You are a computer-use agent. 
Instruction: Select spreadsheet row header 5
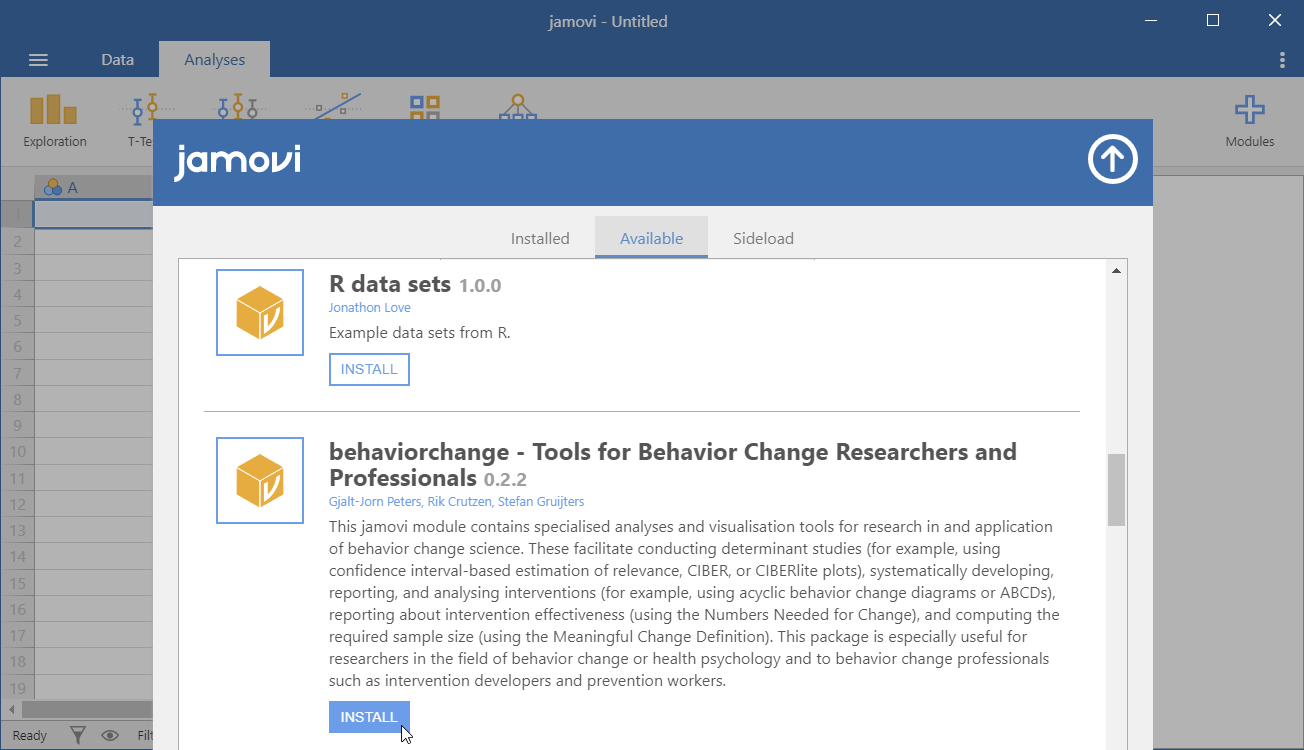point(17,321)
